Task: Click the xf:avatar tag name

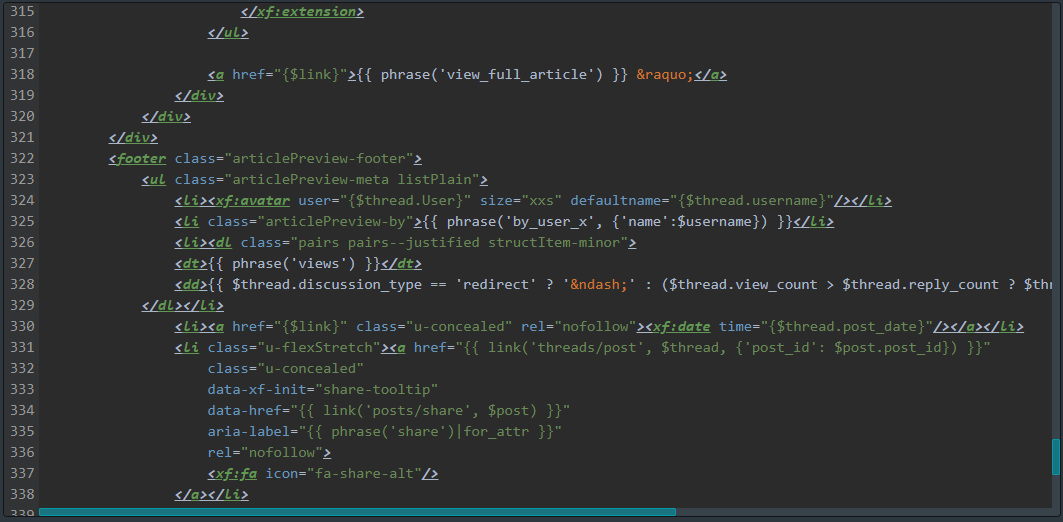Action: (253, 201)
